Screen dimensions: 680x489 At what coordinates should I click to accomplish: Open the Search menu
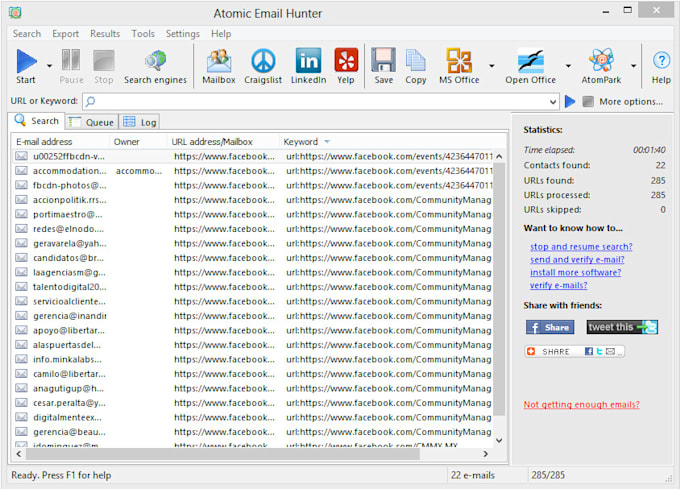tap(26, 34)
